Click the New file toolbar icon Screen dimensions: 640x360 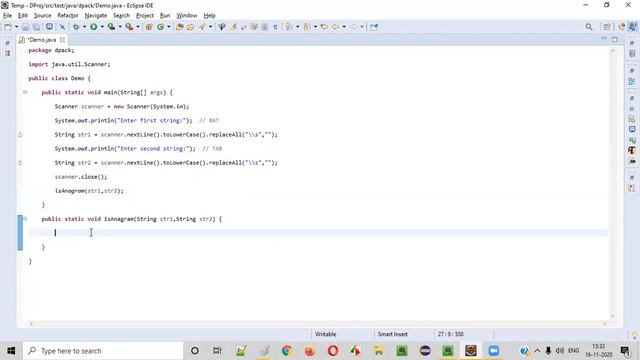click(8, 27)
